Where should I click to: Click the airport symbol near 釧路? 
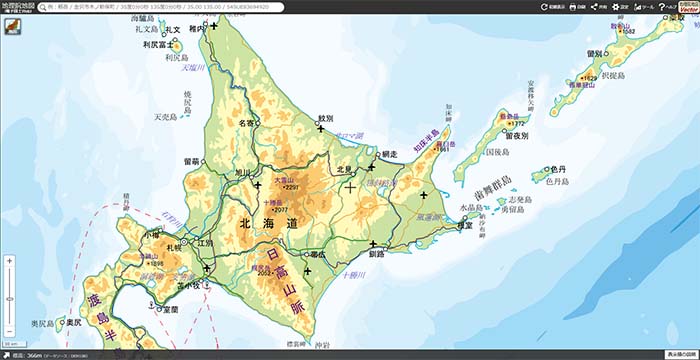(373, 244)
